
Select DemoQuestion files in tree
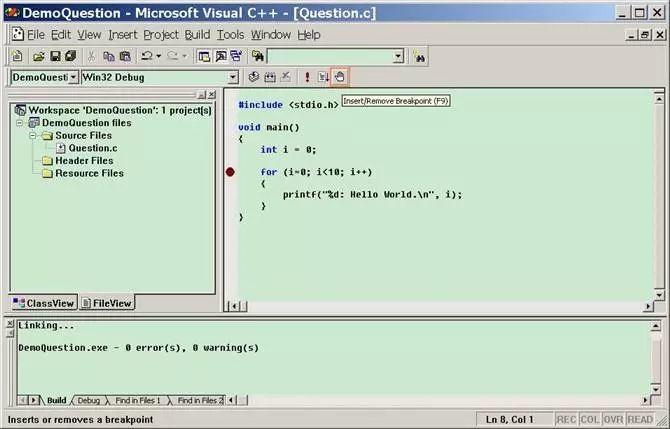86,123
